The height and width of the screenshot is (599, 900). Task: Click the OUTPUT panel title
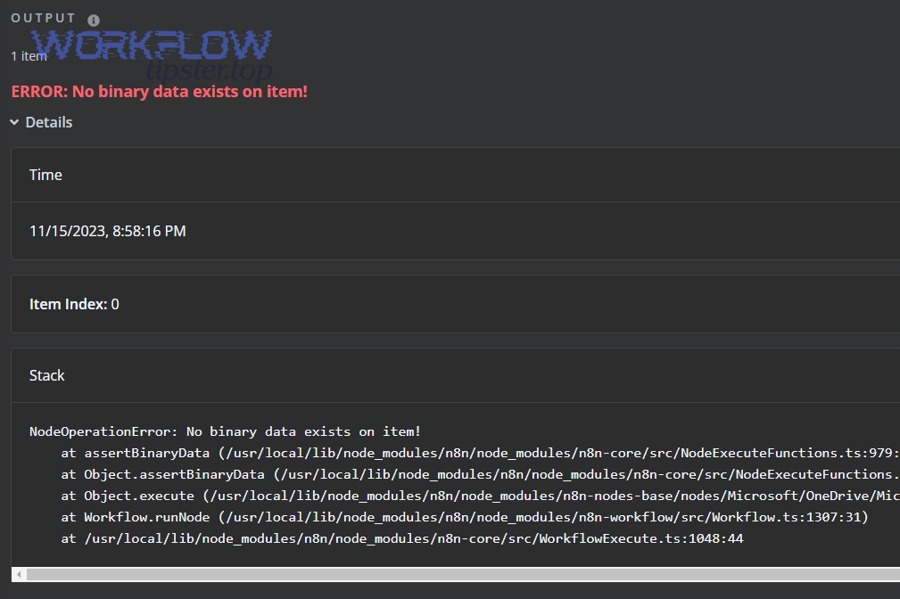(43, 18)
